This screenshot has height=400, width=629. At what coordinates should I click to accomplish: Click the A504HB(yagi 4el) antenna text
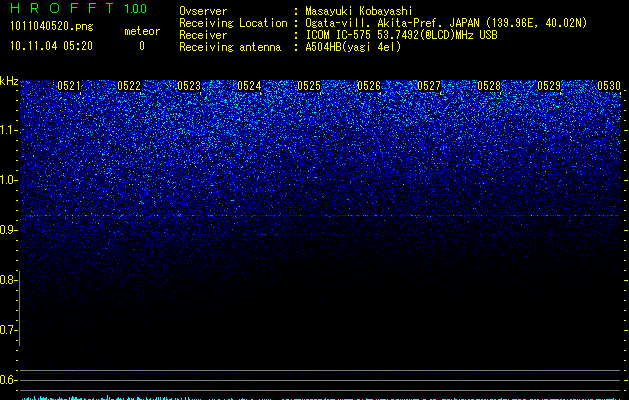pyautogui.click(x=353, y=47)
